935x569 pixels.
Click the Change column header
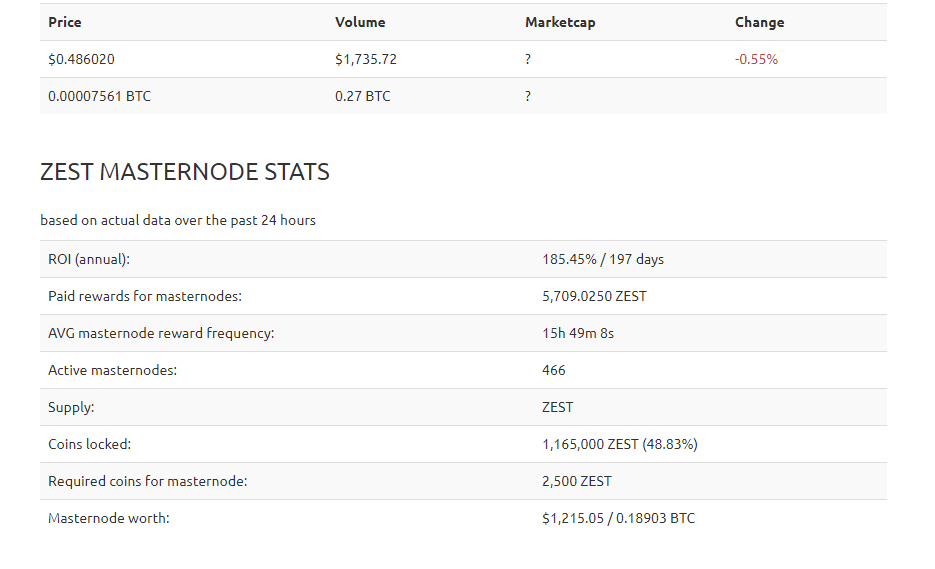pyautogui.click(x=759, y=22)
